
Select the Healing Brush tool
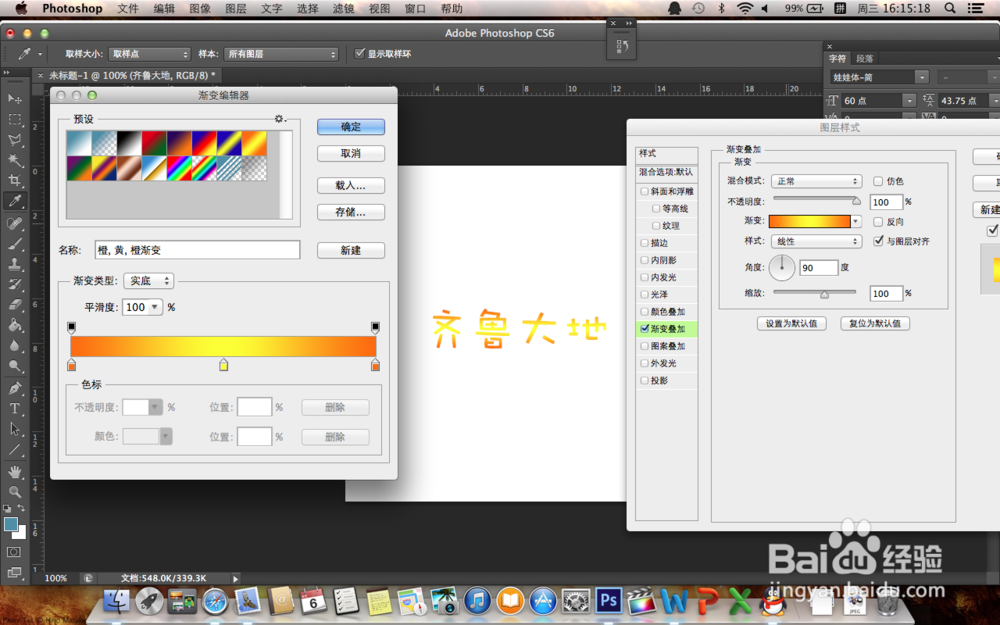point(14,223)
